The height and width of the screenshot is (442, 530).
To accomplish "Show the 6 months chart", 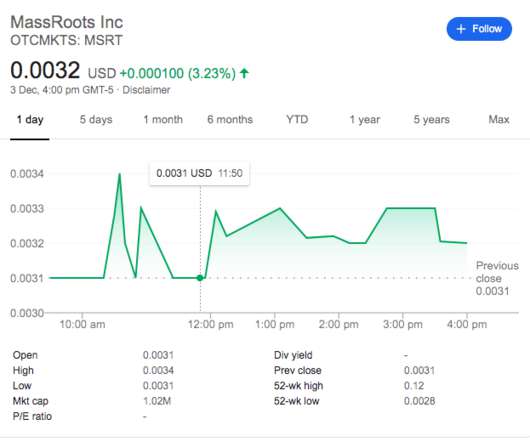I will pos(230,119).
